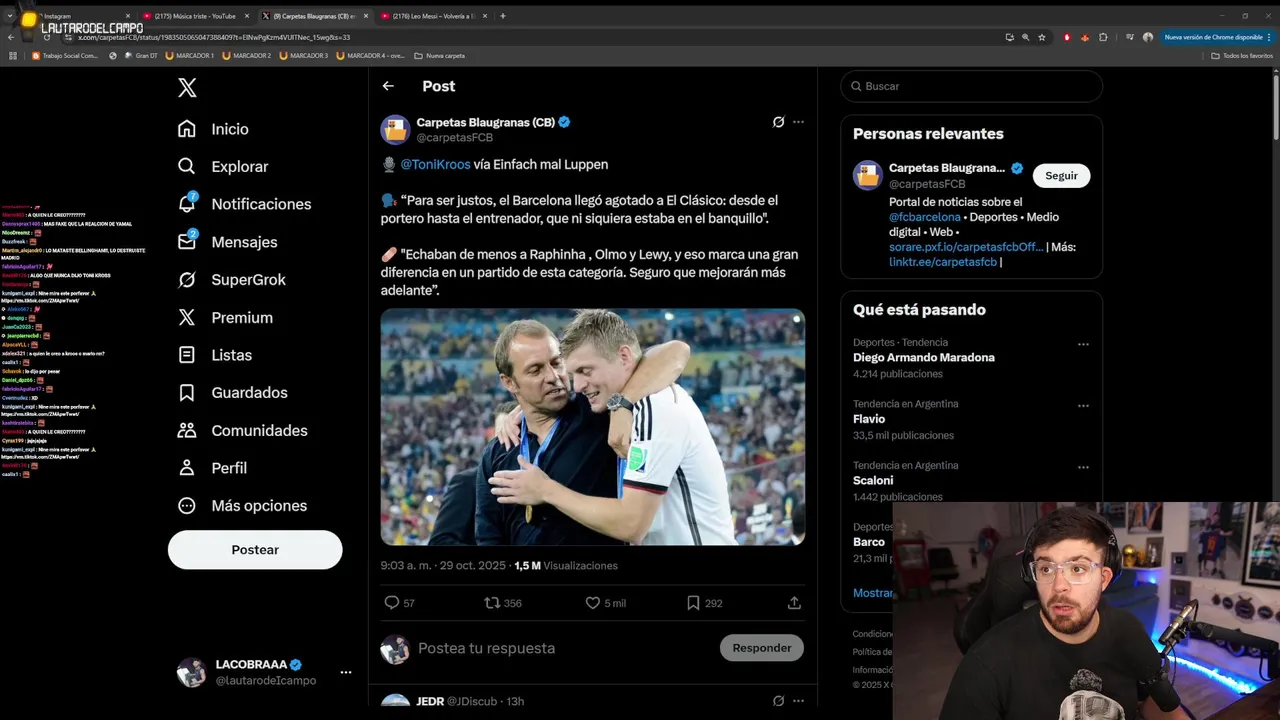Open the Trabajo Social Com... bookmark

tap(66, 56)
